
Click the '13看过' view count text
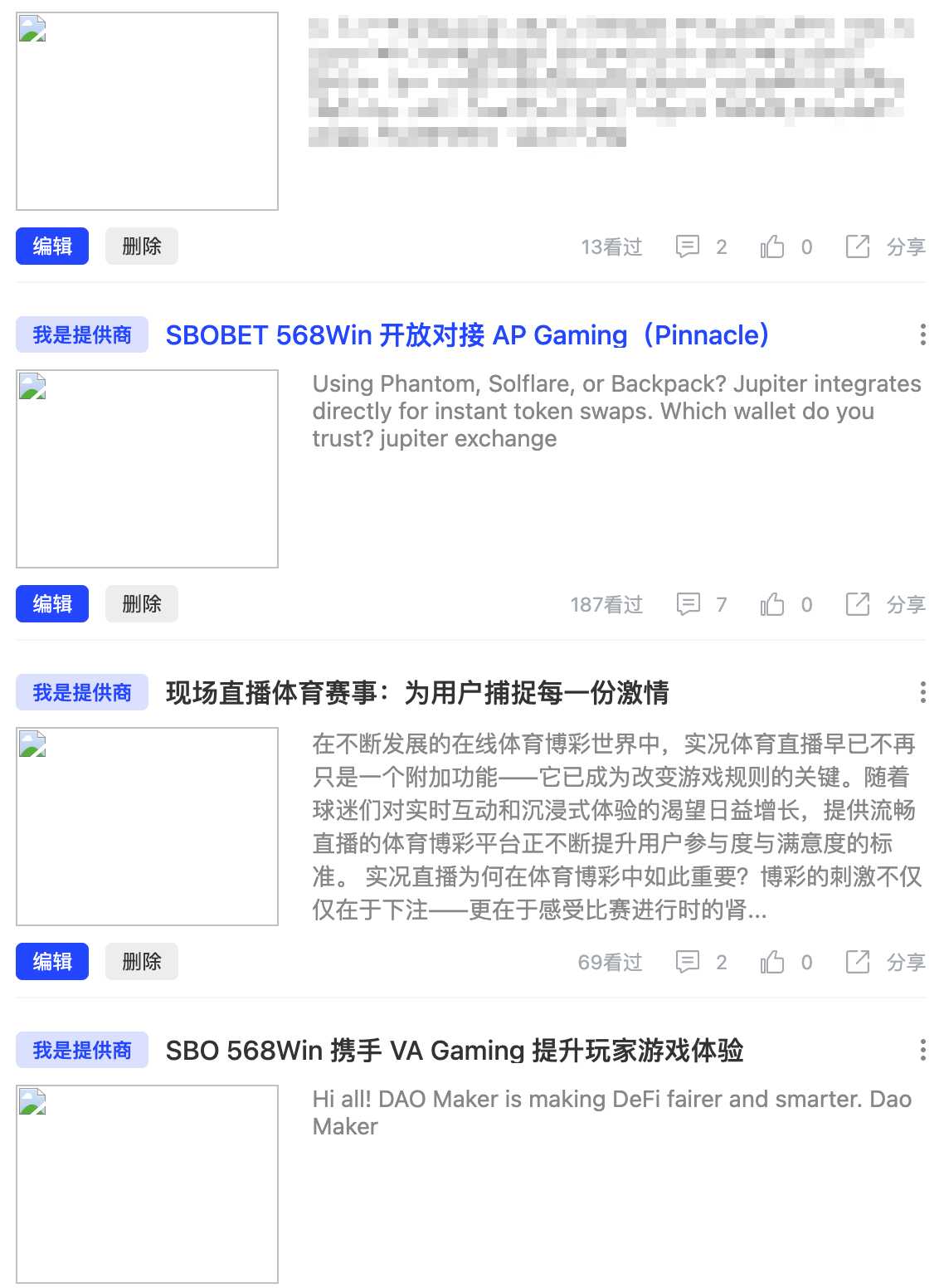coord(612,247)
